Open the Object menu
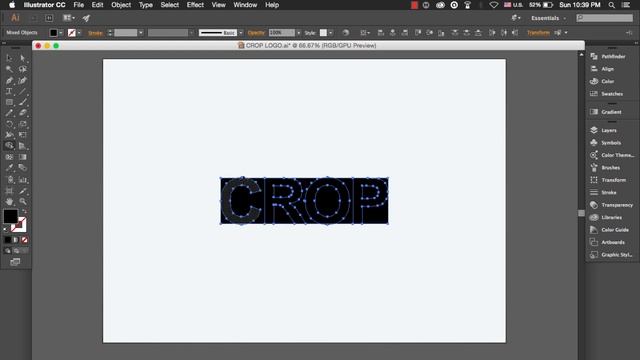Image resolution: width=640 pixels, height=360 pixels. point(121,5)
